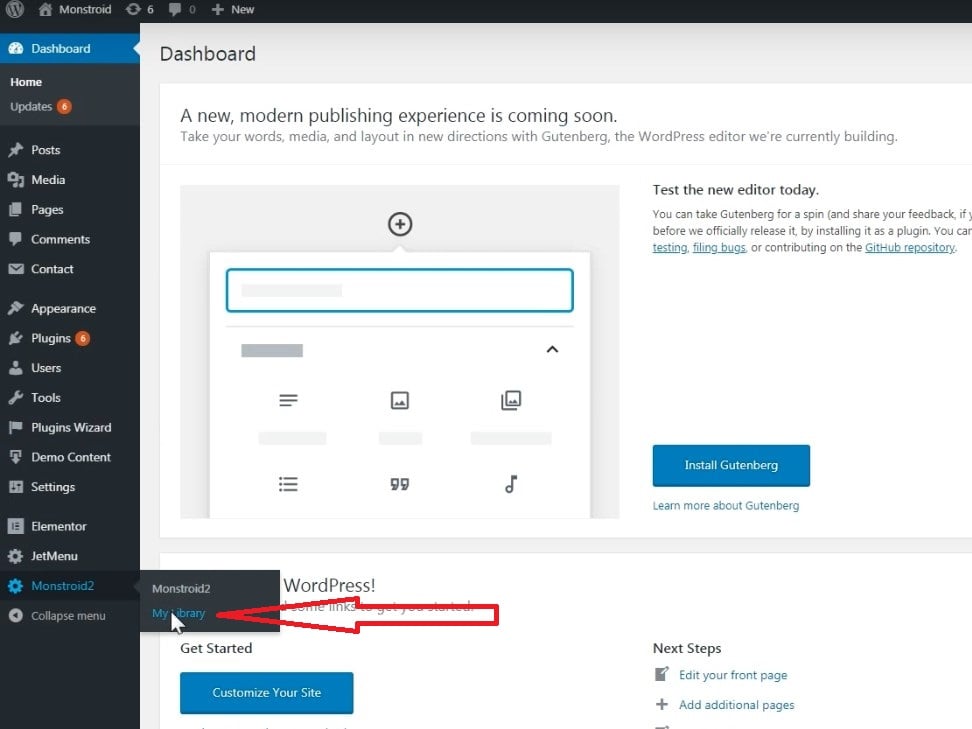The width and height of the screenshot is (972, 729).
Task: Open Posts from the sidebar
Action: tap(45, 150)
